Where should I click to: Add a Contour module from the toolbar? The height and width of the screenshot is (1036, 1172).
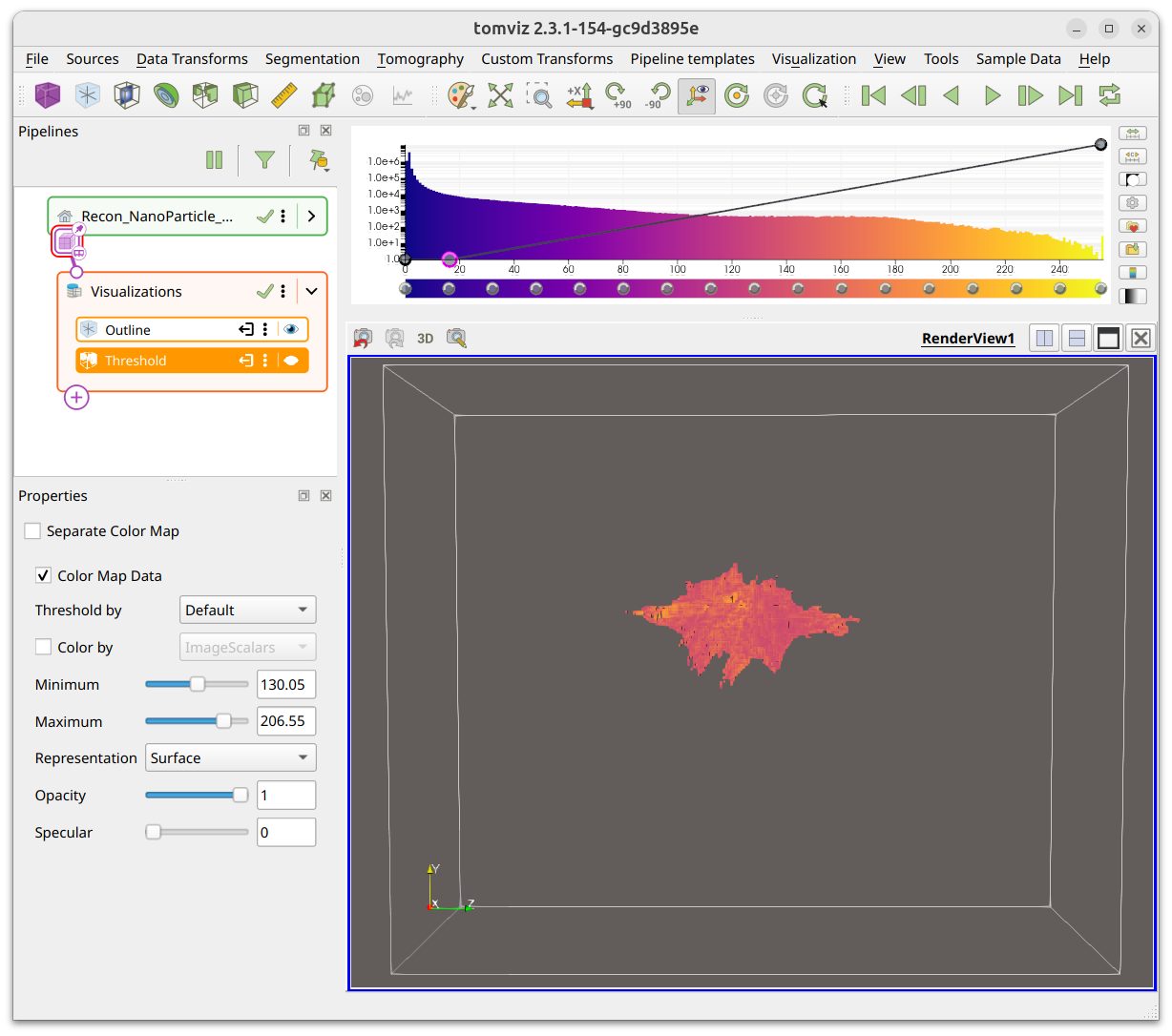click(x=166, y=95)
